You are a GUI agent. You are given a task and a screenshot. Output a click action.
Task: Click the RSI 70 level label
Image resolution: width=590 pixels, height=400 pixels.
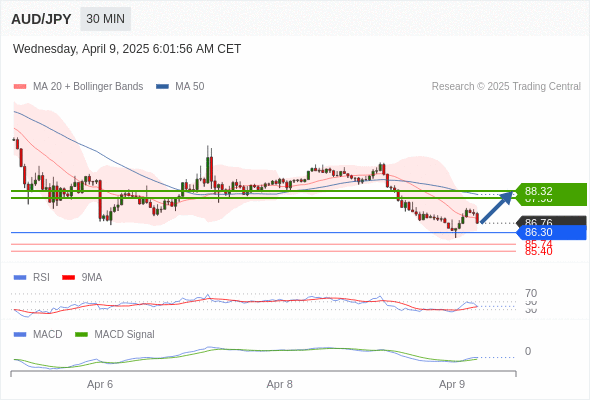point(531,293)
